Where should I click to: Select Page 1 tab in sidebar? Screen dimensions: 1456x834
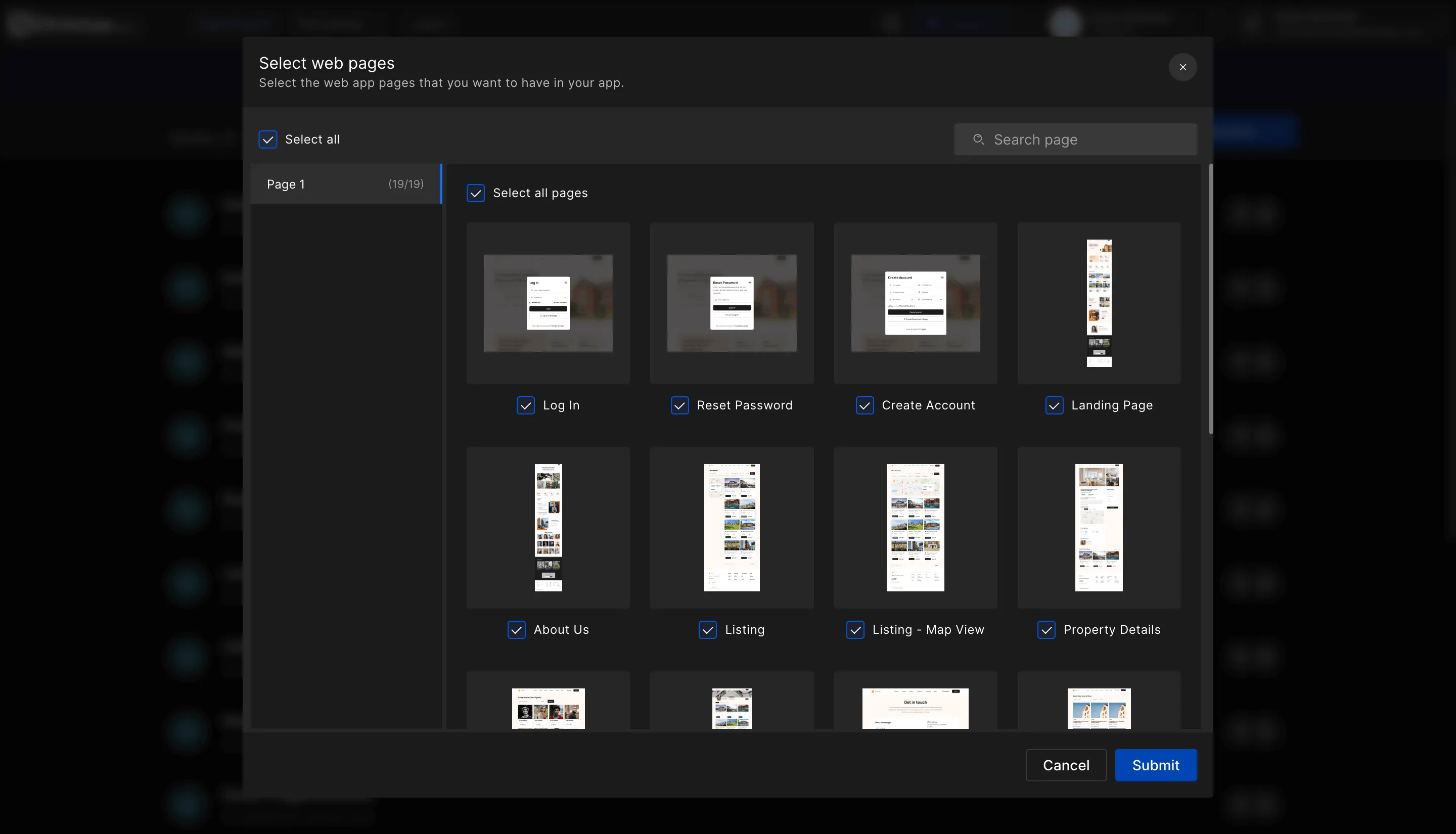point(345,184)
